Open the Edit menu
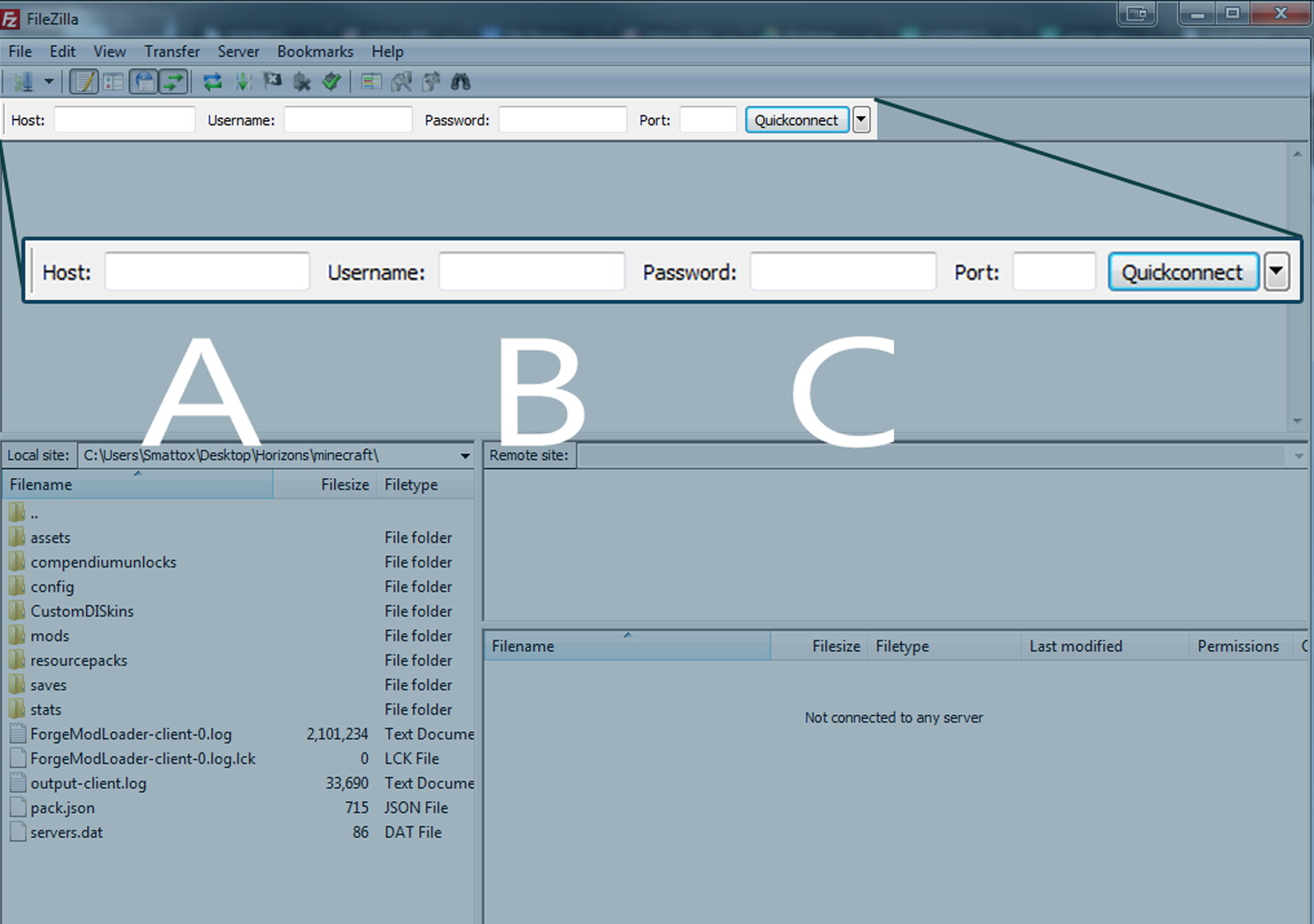 pyautogui.click(x=62, y=52)
